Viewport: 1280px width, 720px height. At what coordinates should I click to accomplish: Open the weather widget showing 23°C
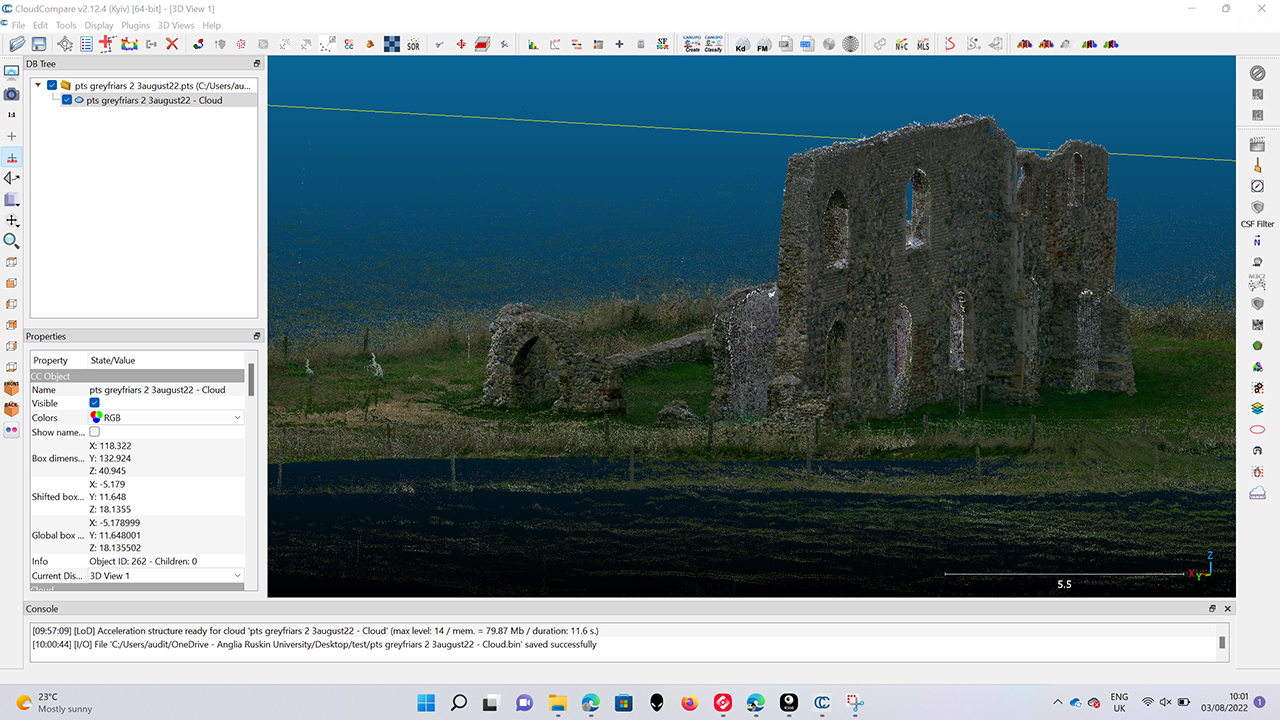pyautogui.click(x=55, y=702)
